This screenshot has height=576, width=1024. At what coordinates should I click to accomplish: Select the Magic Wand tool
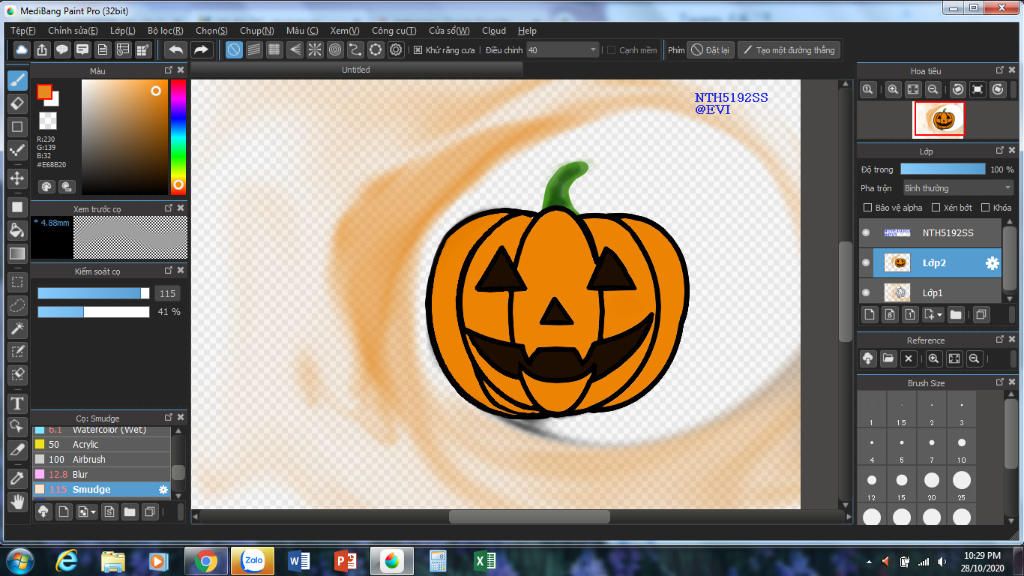[18, 328]
